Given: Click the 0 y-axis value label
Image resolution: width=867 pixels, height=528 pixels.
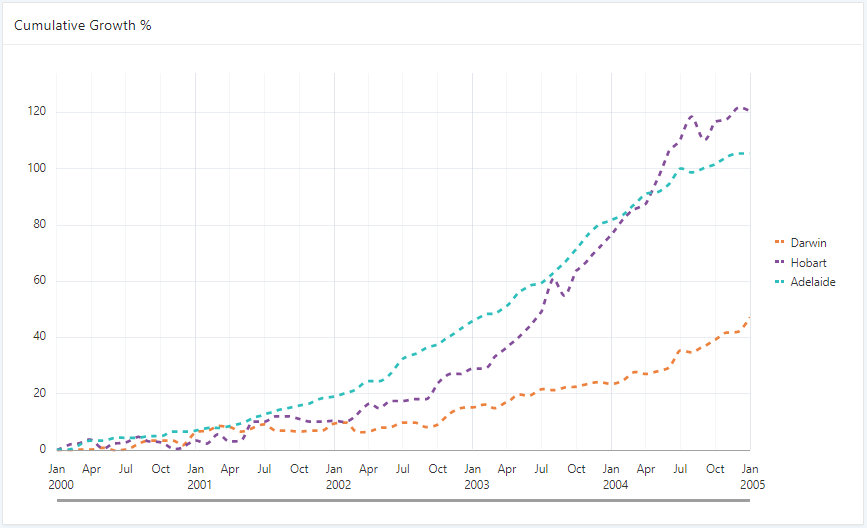Looking at the screenshot, I should pyautogui.click(x=42, y=450).
